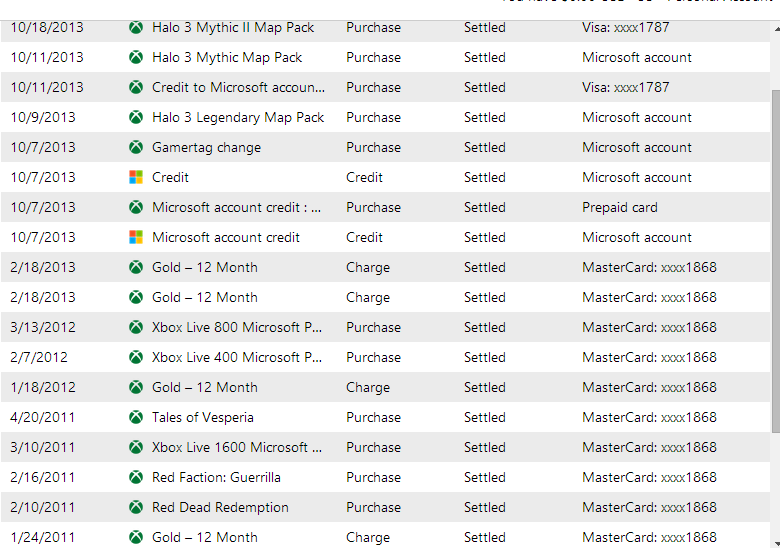The image size is (780, 548).
Task: Click date 2/16/2011
Action: point(43,477)
